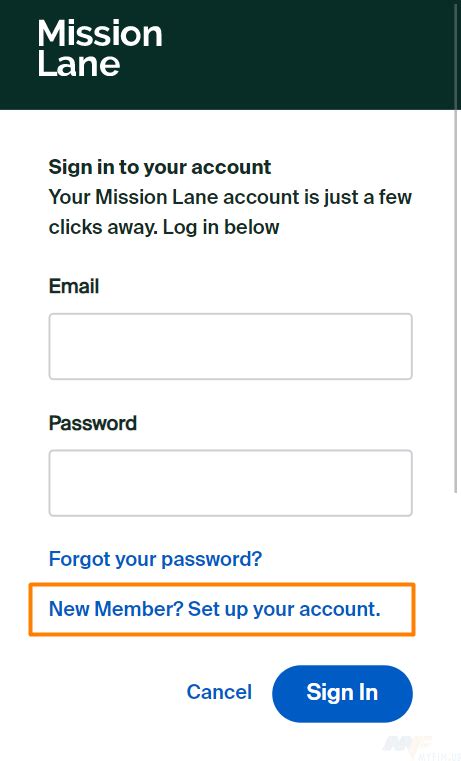The width and height of the screenshot is (461, 761).
Task: Focus the Email input field
Action: 230,347
